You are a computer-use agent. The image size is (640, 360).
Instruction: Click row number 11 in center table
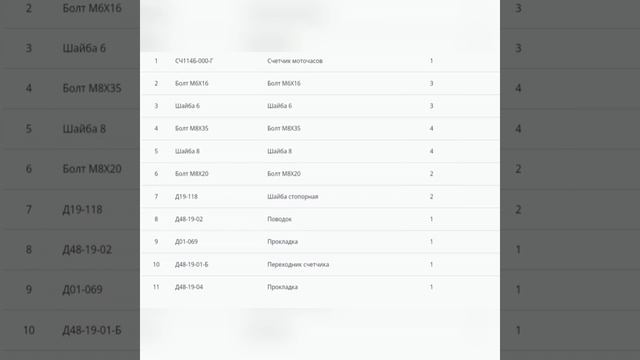[x=156, y=287]
